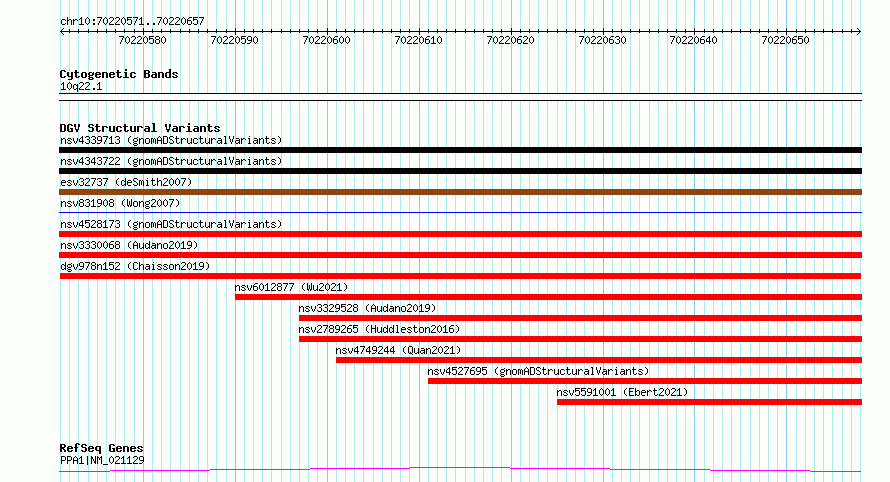Open the esv32737 deSmith2007 variant label
Screen dimensions: 890x482
pos(126,182)
